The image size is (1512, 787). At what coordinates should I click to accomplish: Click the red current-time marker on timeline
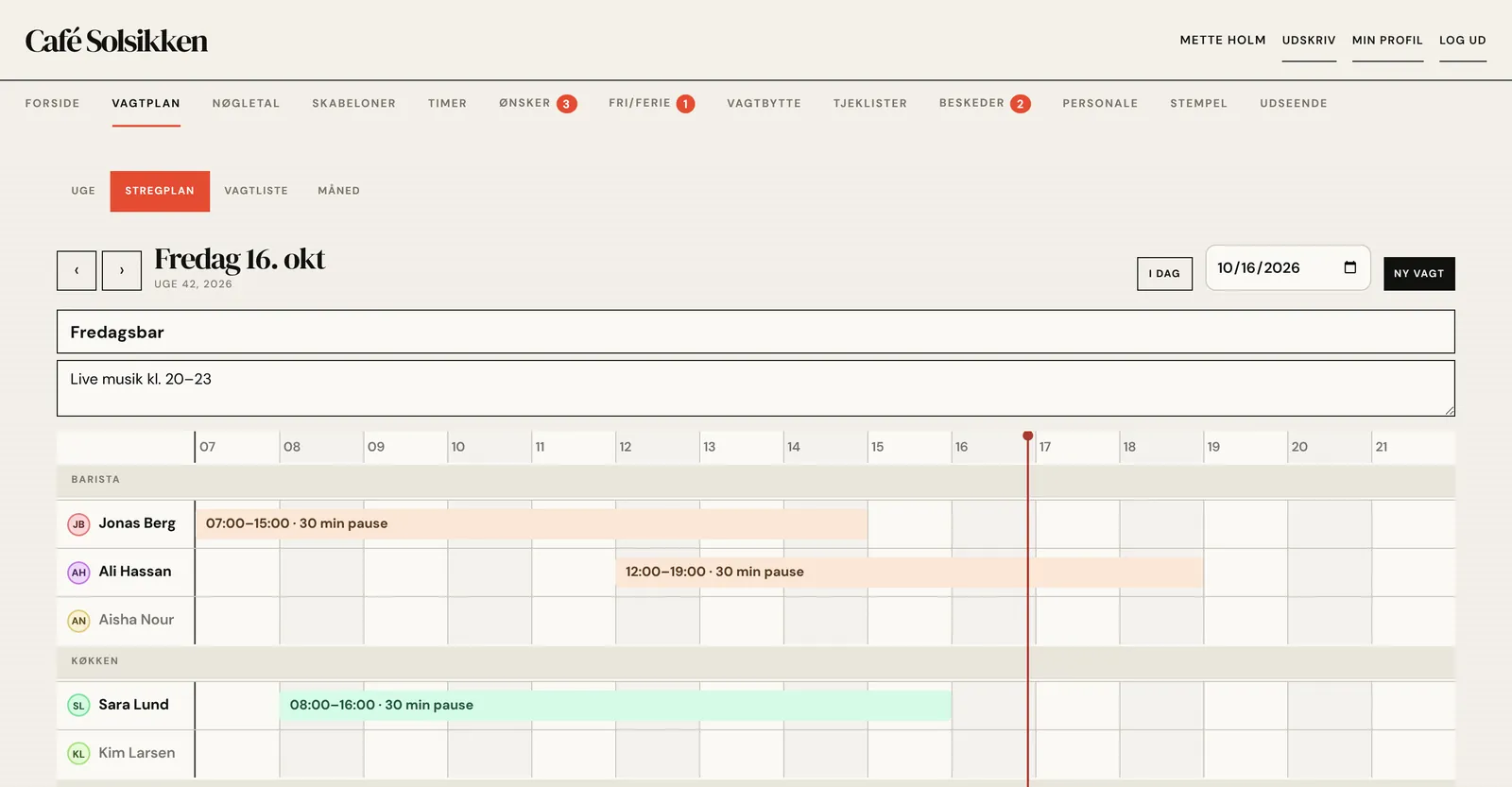tap(1028, 436)
